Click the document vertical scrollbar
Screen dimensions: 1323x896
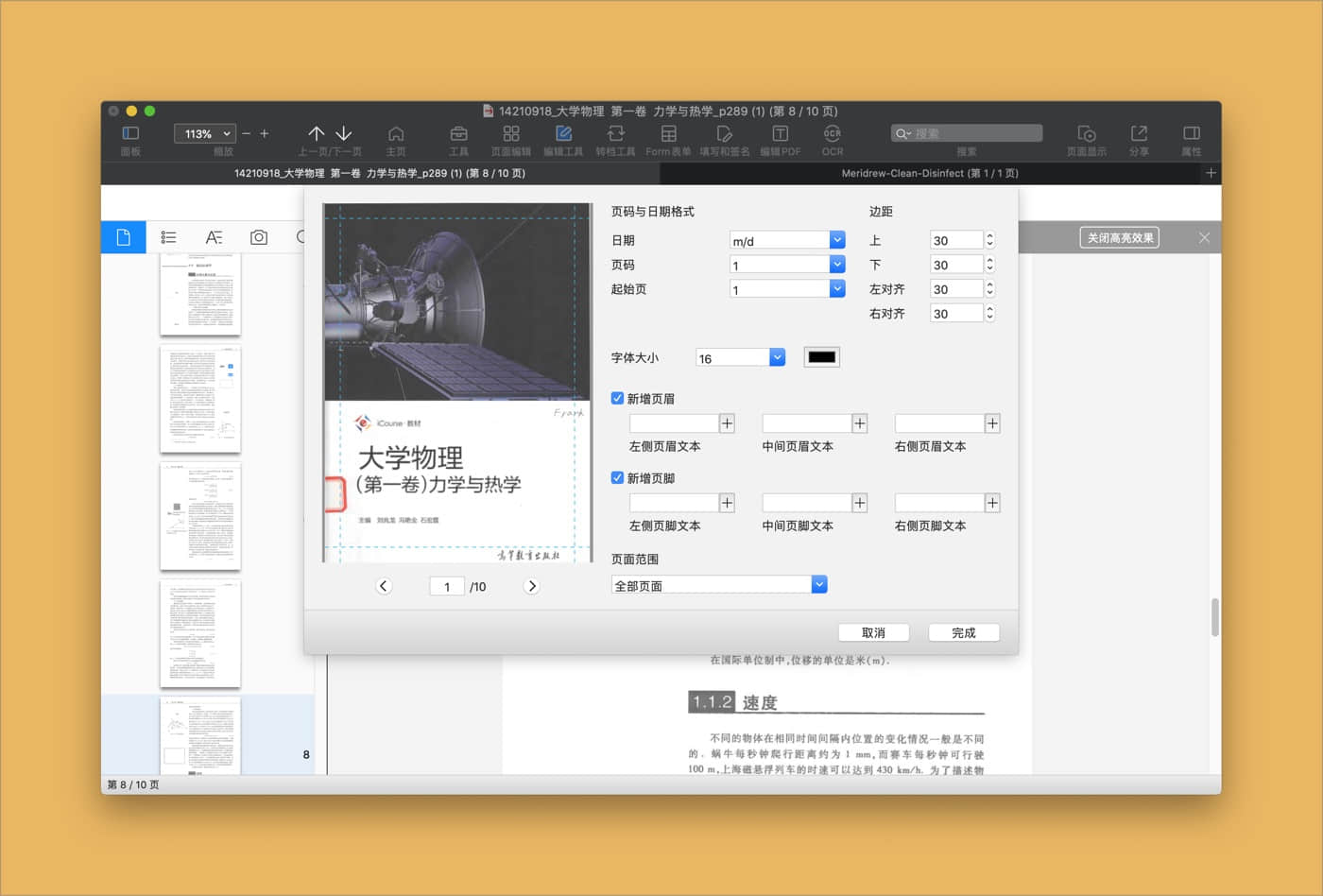click(x=1214, y=617)
